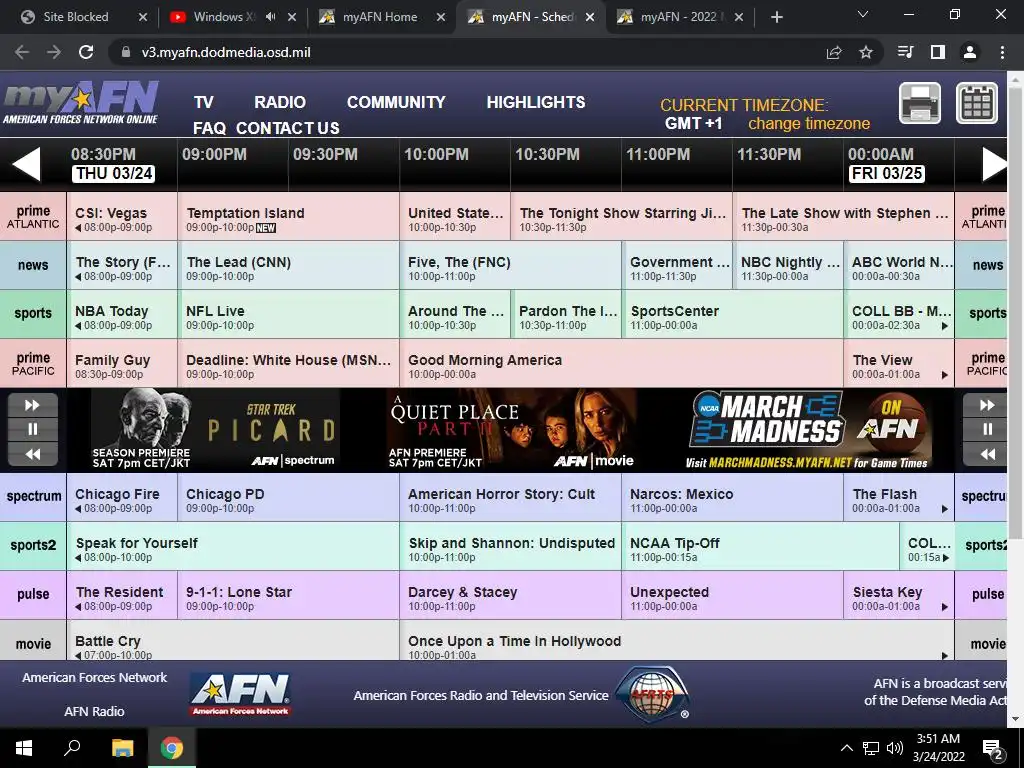
Task: Rewind the left banner carousel
Action: (33, 454)
